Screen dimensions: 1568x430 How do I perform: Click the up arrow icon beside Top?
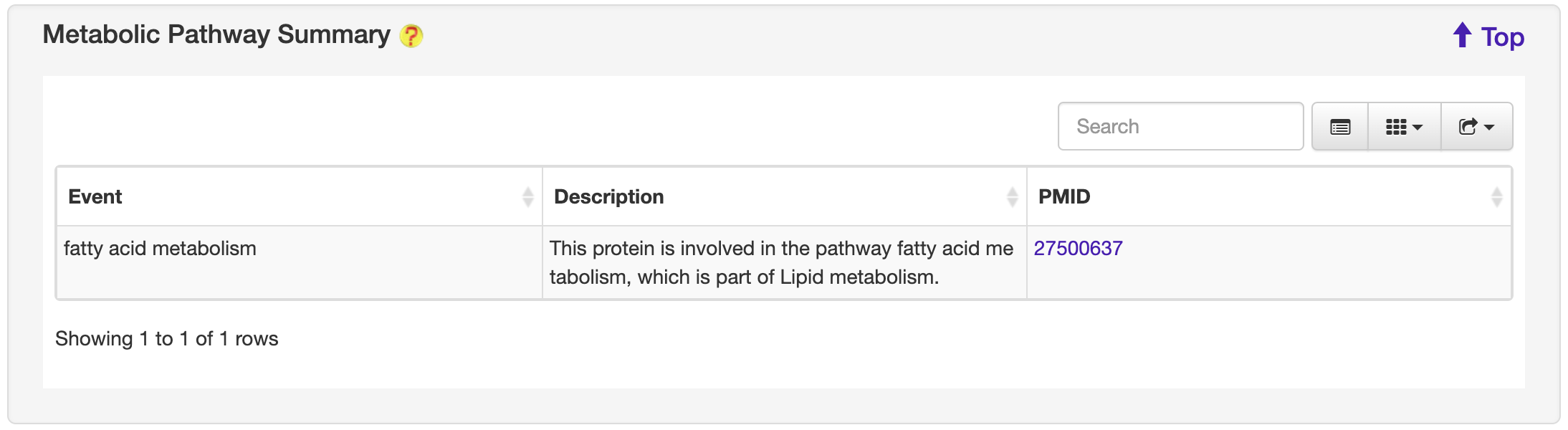click(1462, 35)
